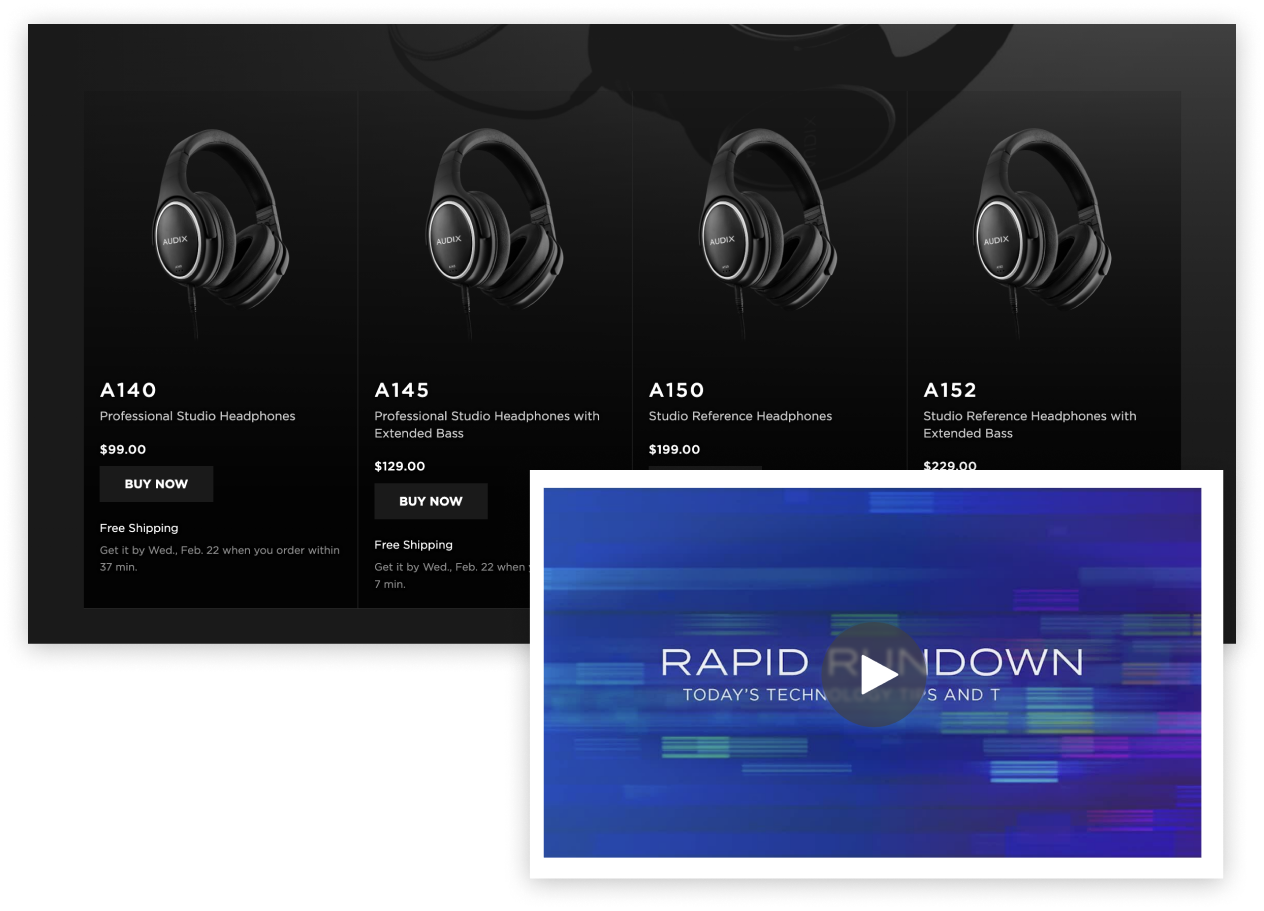Select the A140 product title
Screen dimensions: 1264x911
(x=128, y=390)
